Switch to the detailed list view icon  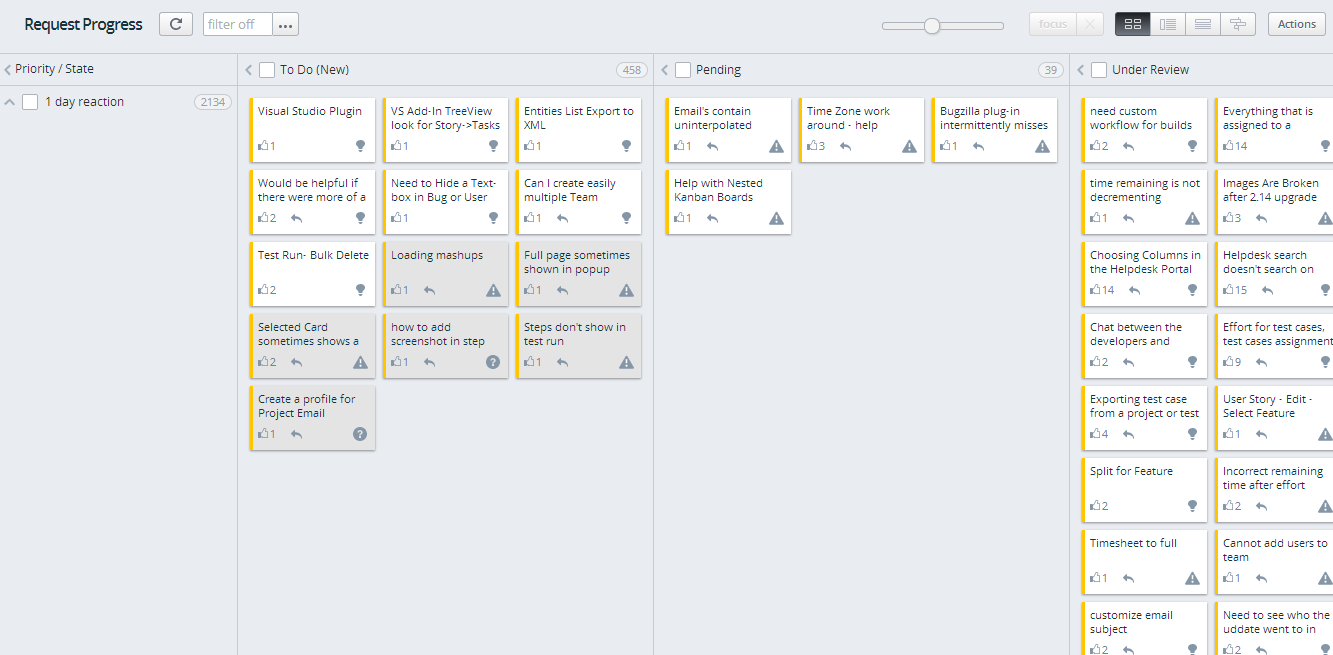click(x=1167, y=24)
